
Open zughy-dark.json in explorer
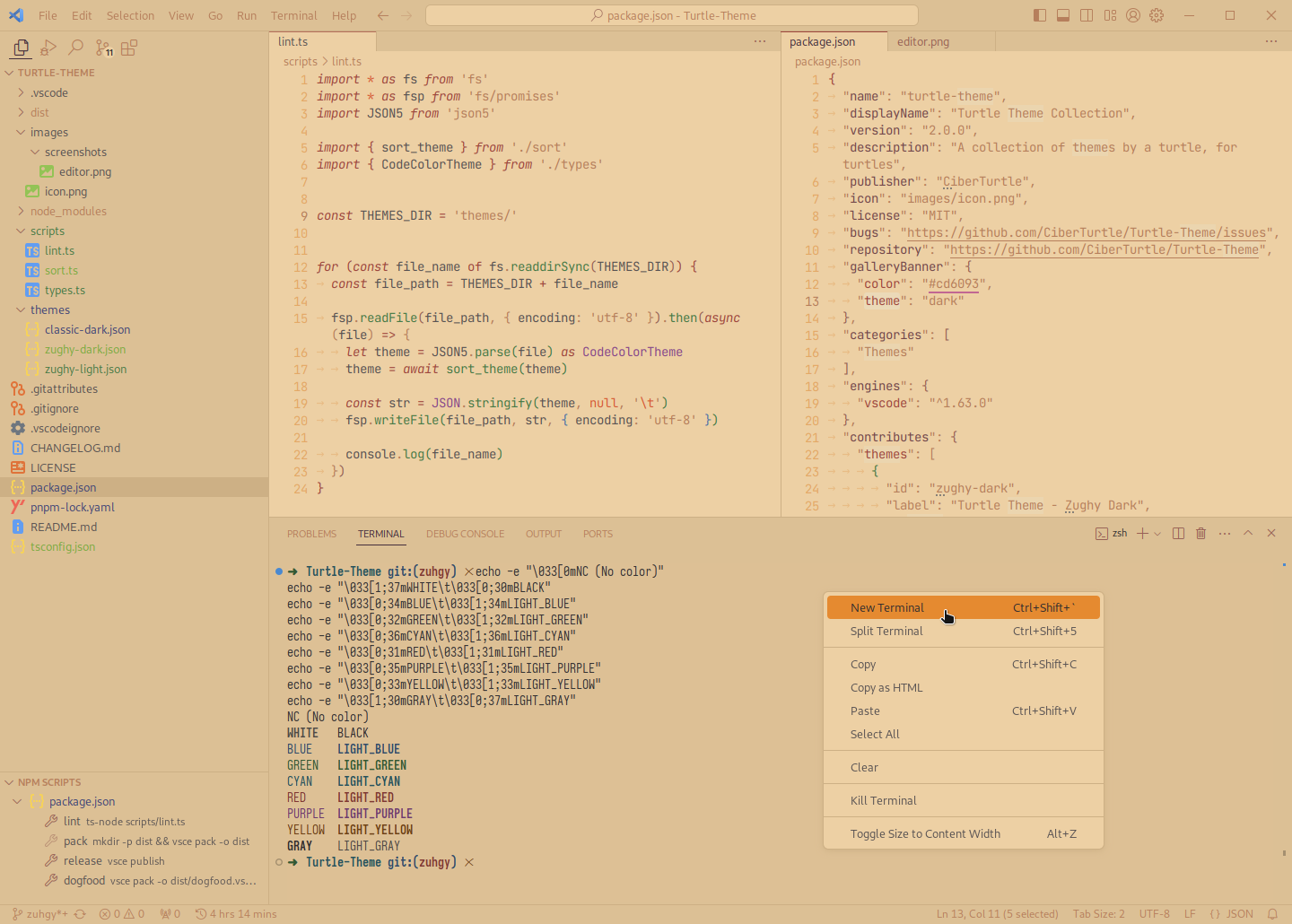coord(135,349)
